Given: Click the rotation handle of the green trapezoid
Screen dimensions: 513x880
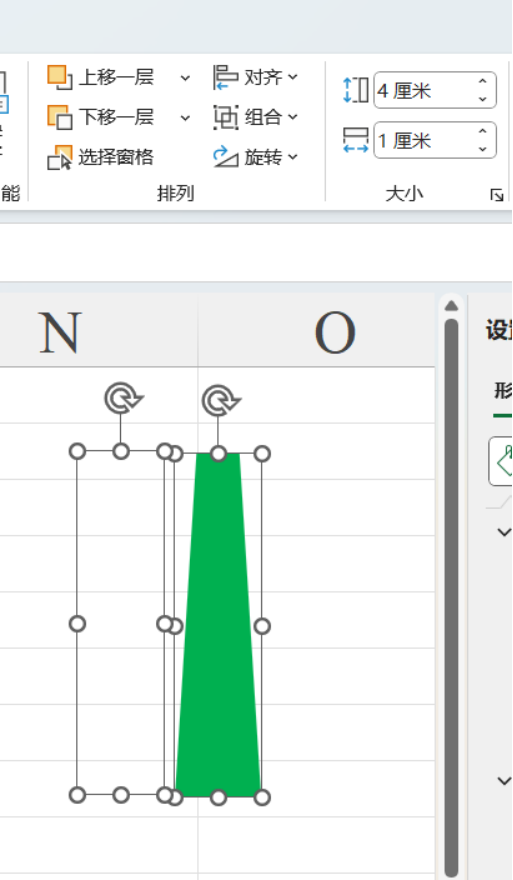Looking at the screenshot, I should click(221, 401).
